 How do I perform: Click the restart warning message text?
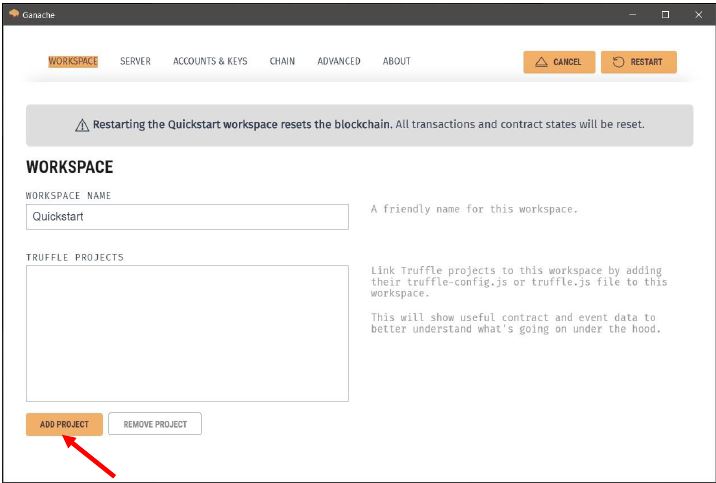tap(368, 125)
